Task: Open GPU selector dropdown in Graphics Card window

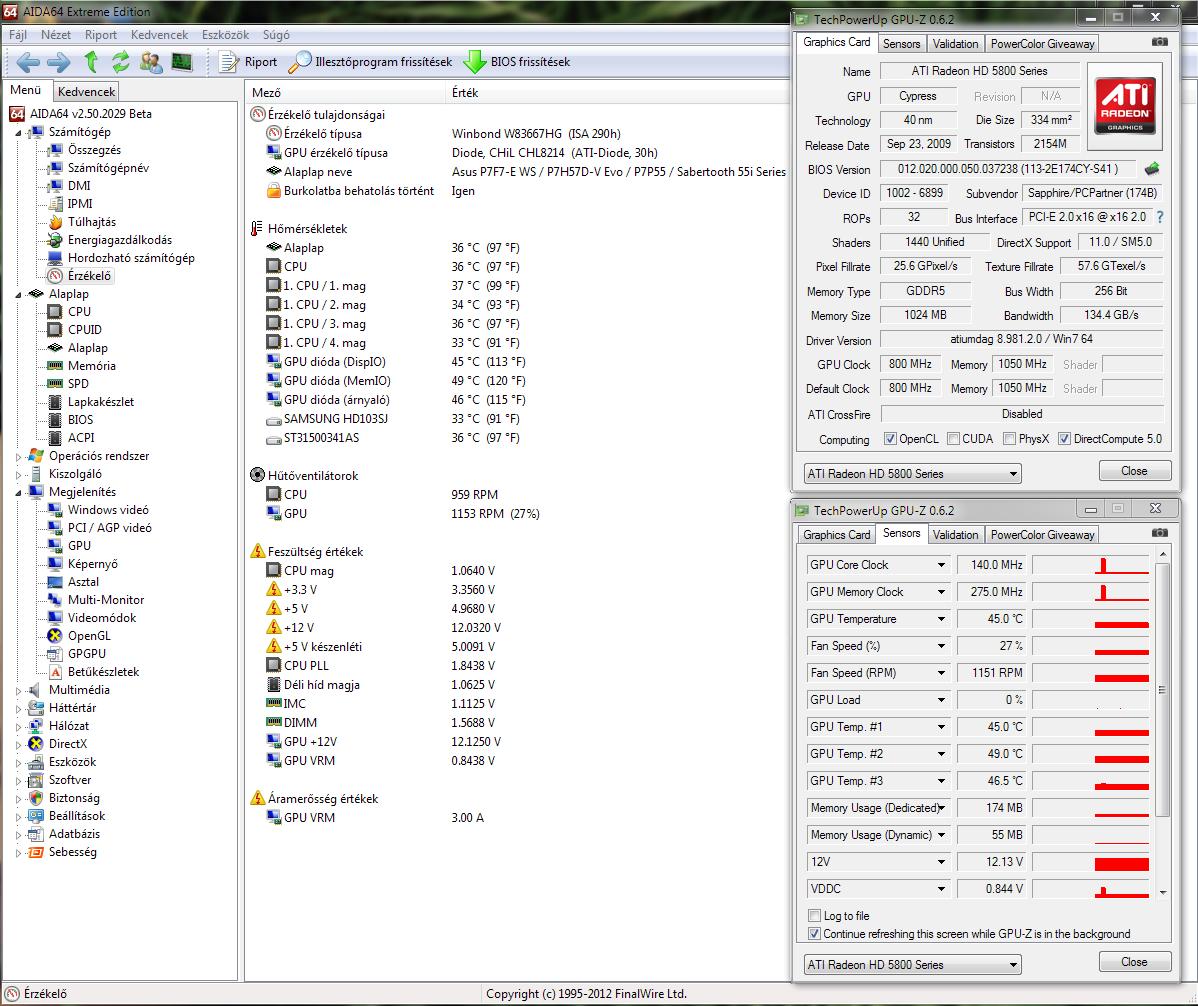Action: pos(912,474)
